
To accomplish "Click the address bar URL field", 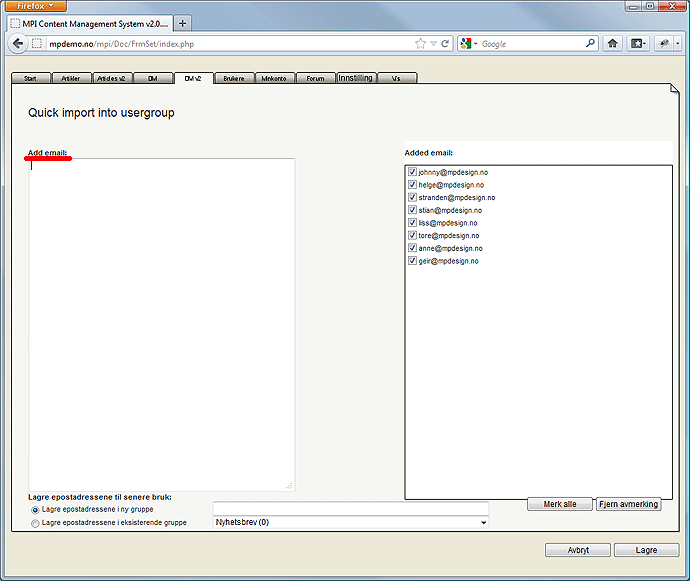I will (229, 44).
